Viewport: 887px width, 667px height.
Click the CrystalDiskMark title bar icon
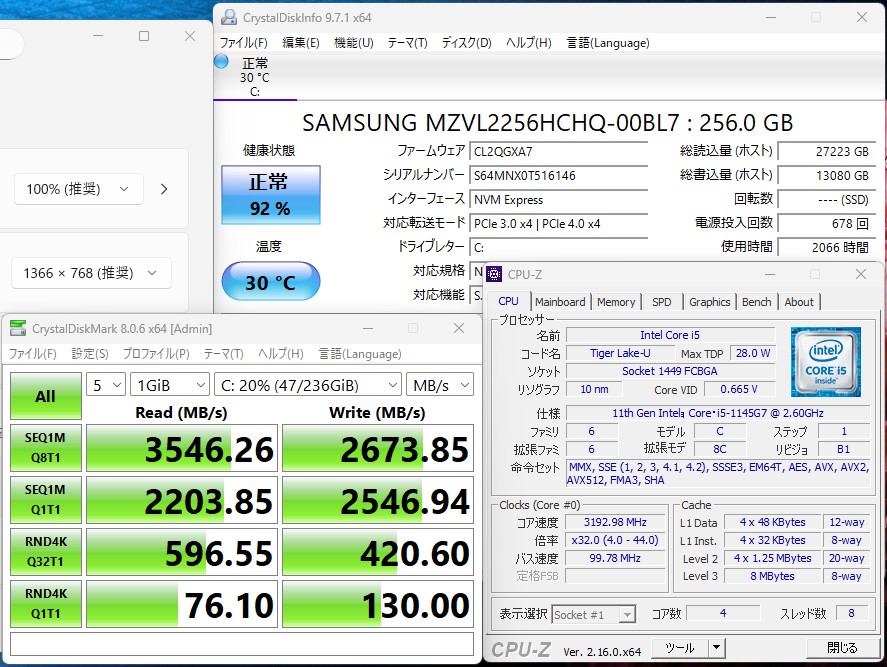click(18, 328)
